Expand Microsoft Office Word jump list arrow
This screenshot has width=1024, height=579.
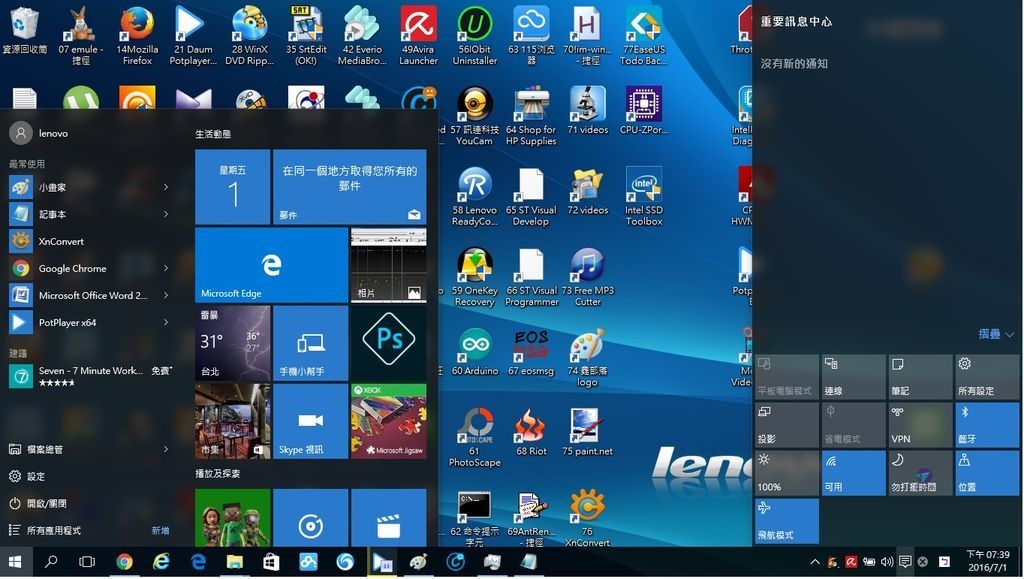coord(166,295)
